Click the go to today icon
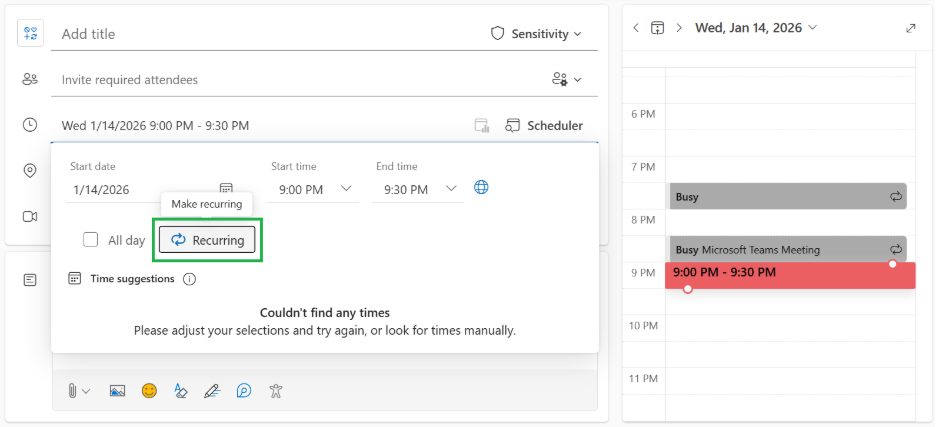Screen dimensions: 936x427 point(657,28)
